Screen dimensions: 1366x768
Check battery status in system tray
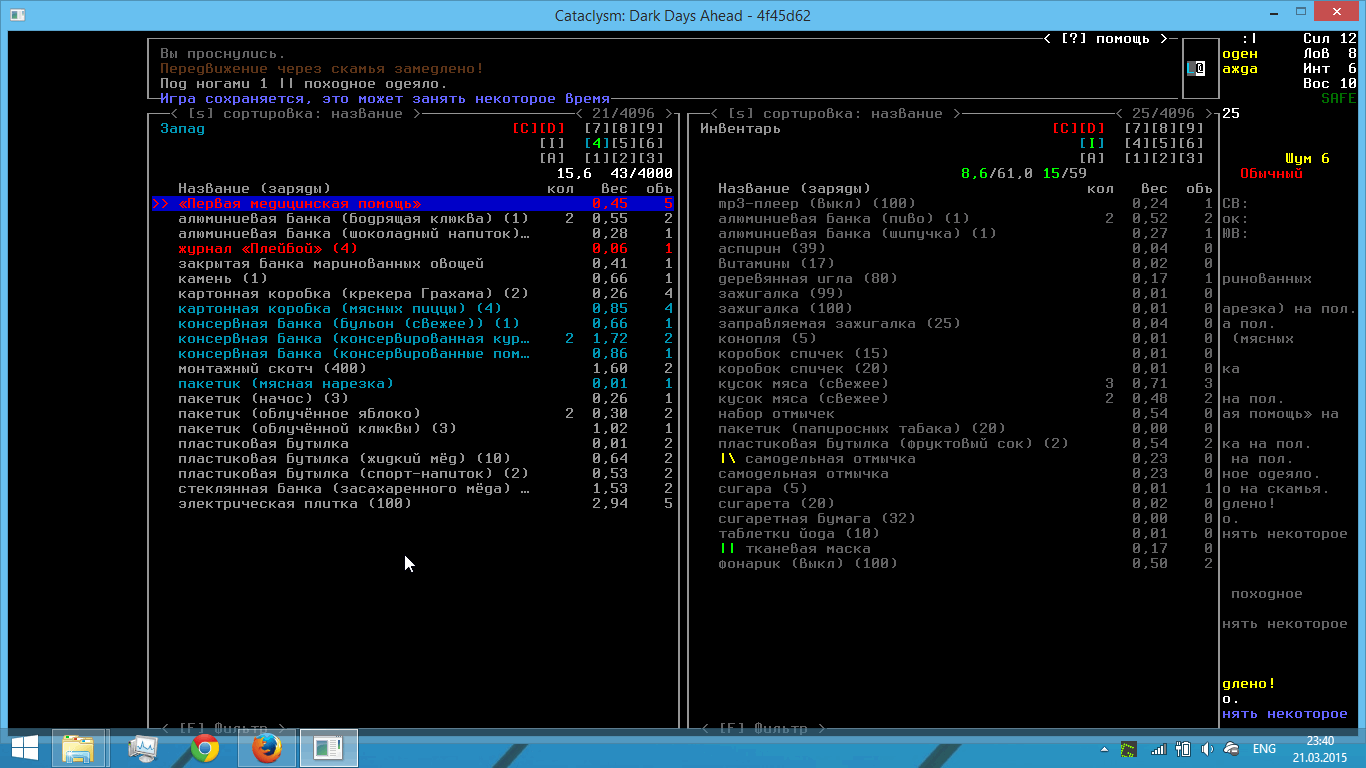click(1183, 749)
